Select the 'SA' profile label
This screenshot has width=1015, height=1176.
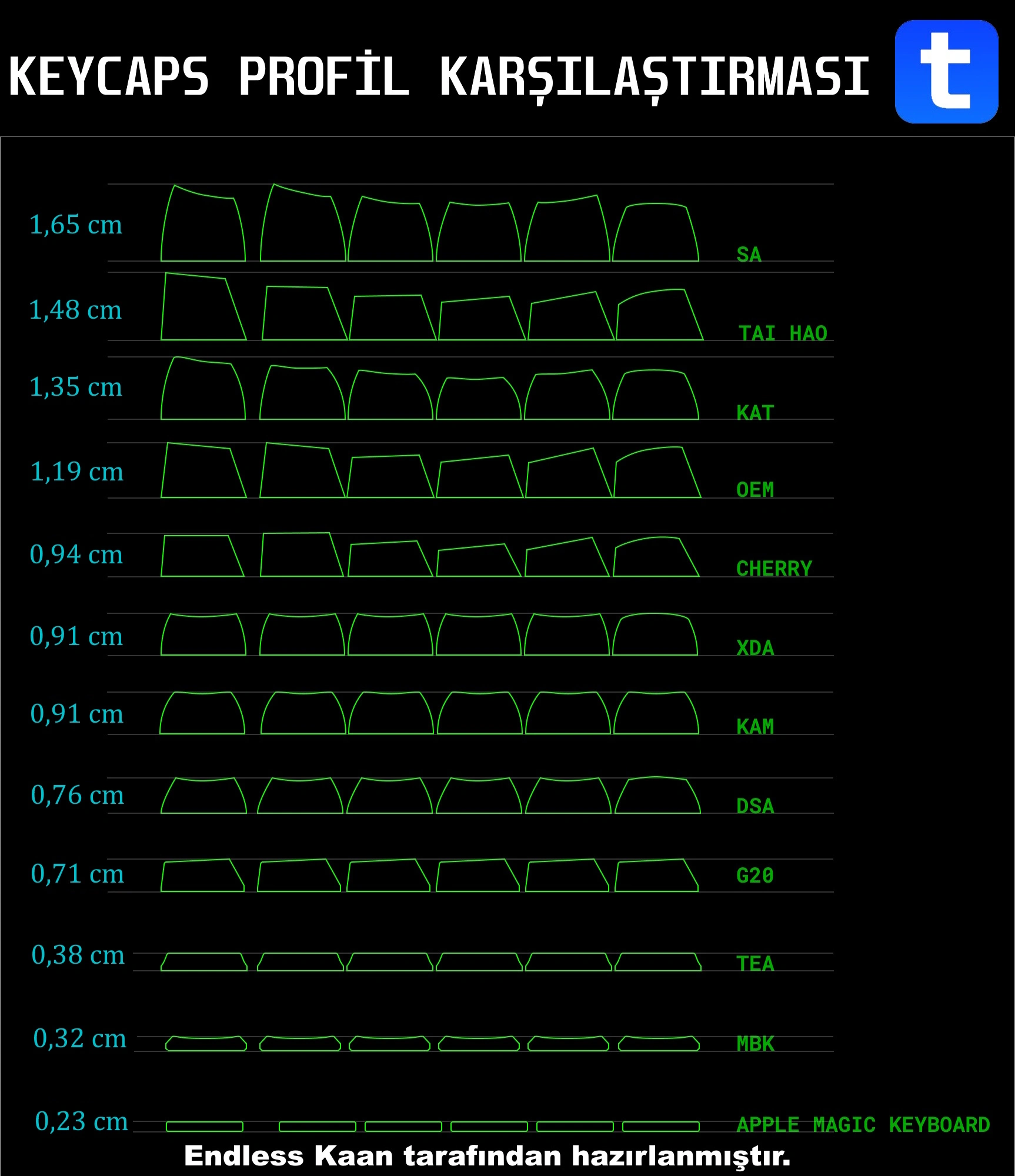coord(749,255)
